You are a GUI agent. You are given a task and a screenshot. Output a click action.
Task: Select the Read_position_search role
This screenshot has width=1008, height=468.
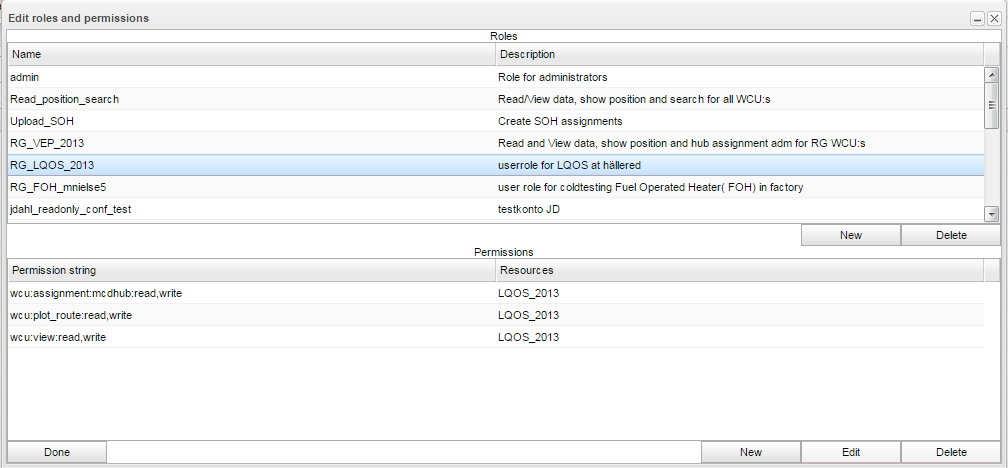250,99
